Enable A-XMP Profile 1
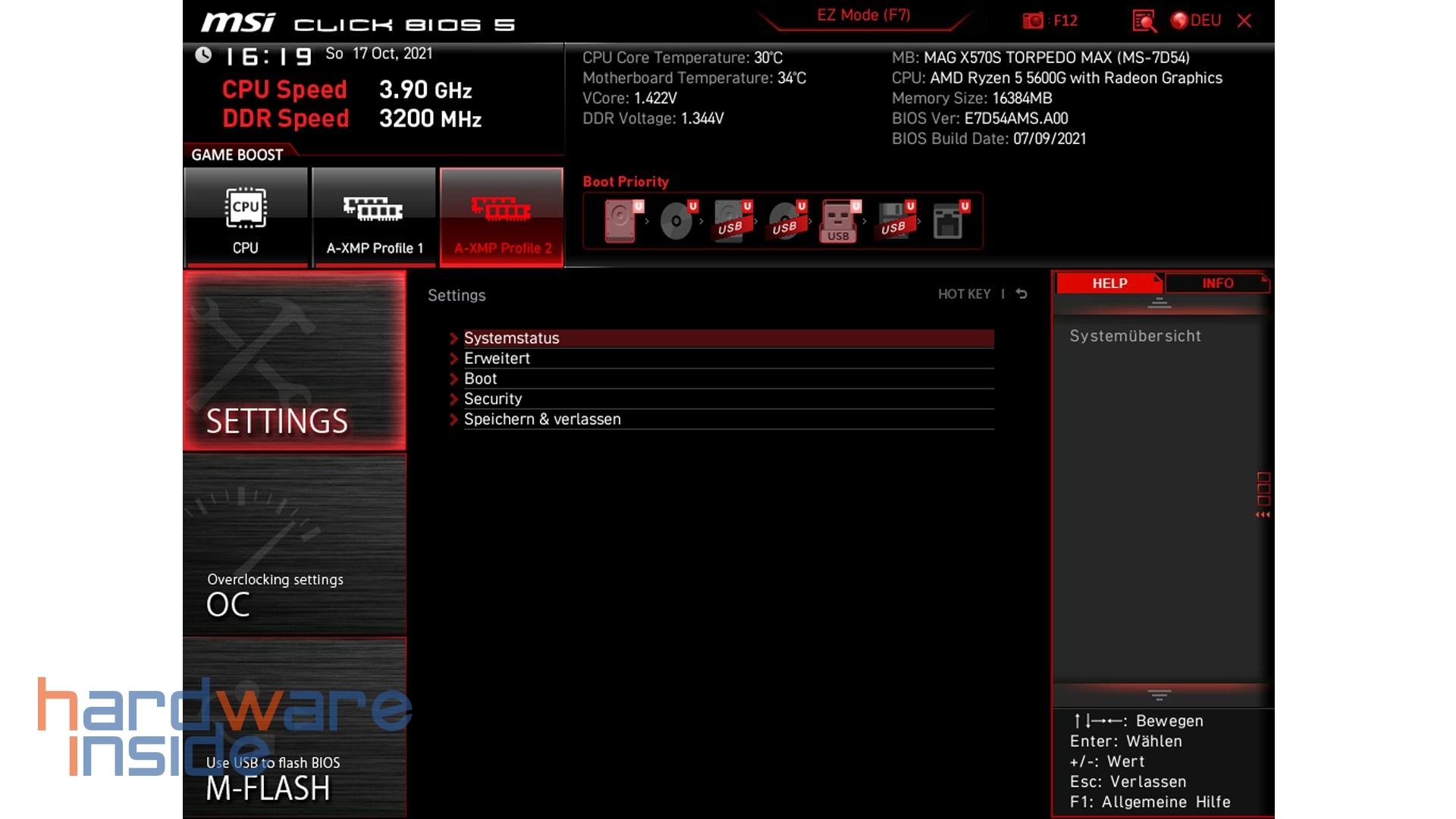This screenshot has height=819, width=1456. [374, 218]
